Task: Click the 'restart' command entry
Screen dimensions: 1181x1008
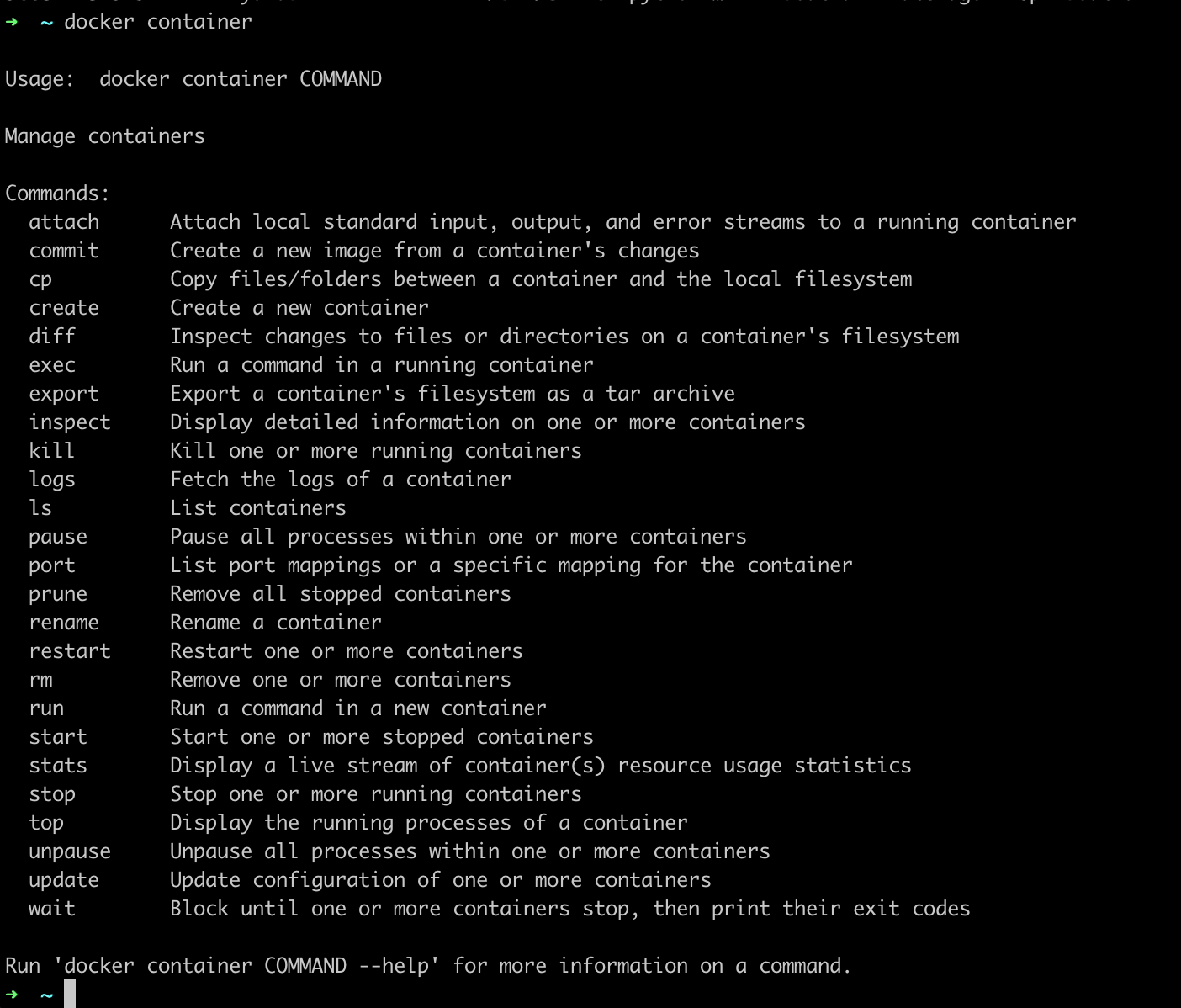Action: [70, 651]
